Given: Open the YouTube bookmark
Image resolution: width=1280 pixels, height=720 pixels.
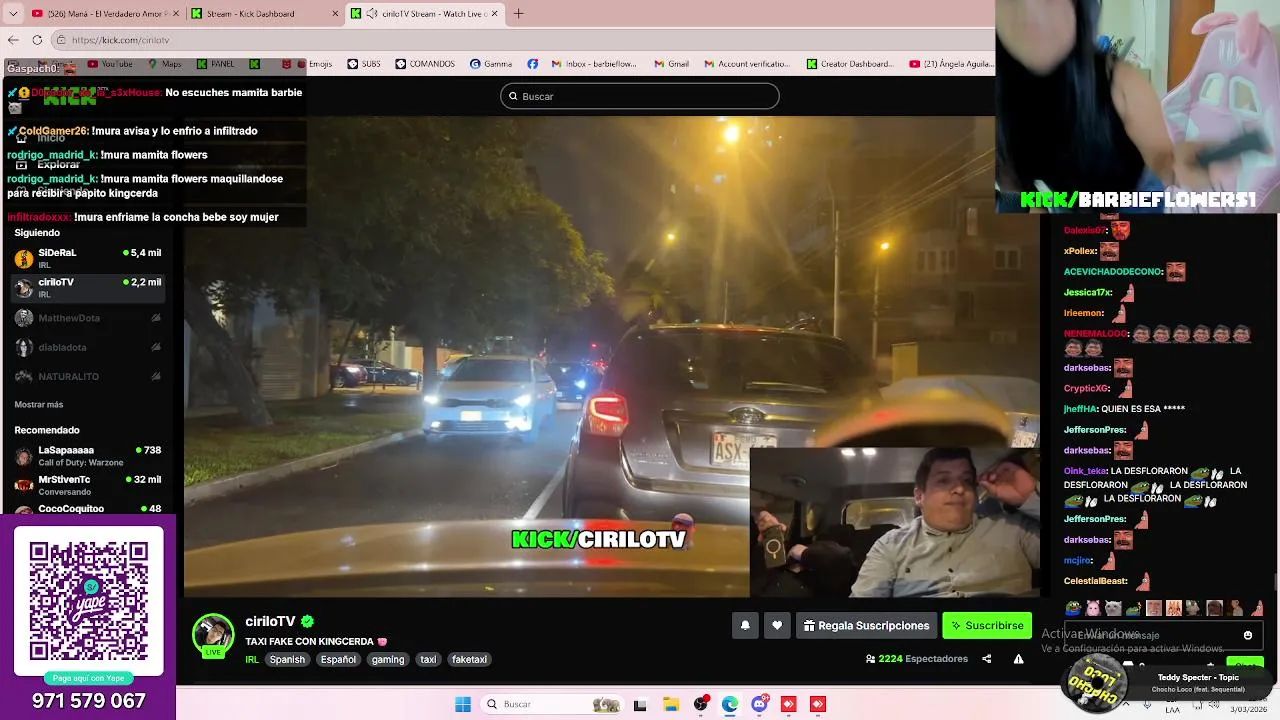Looking at the screenshot, I should [110, 64].
